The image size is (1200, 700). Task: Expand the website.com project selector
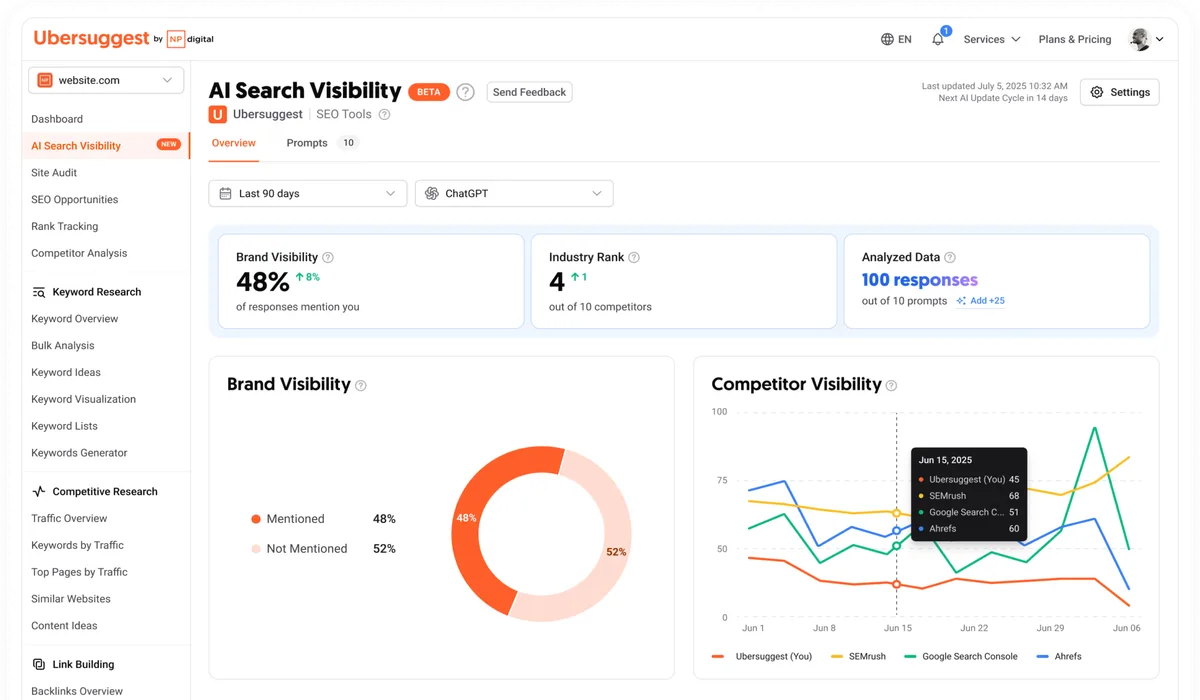click(x=106, y=80)
